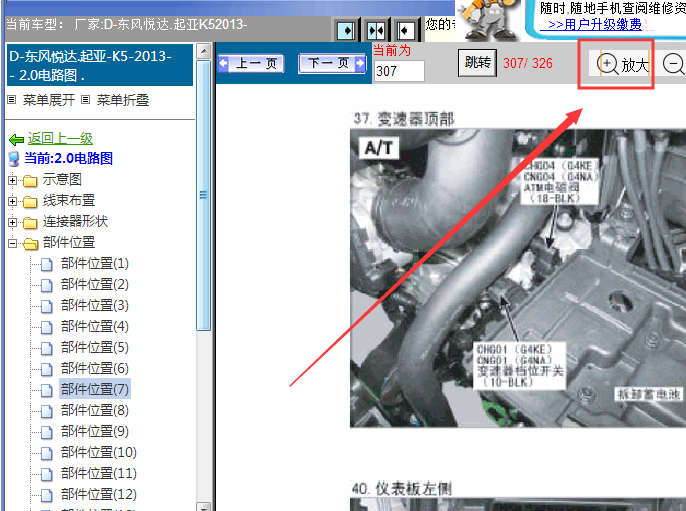Screen dimensions: 686x511
Task: Open 部件位置(3) in the tree
Action: 94,306
